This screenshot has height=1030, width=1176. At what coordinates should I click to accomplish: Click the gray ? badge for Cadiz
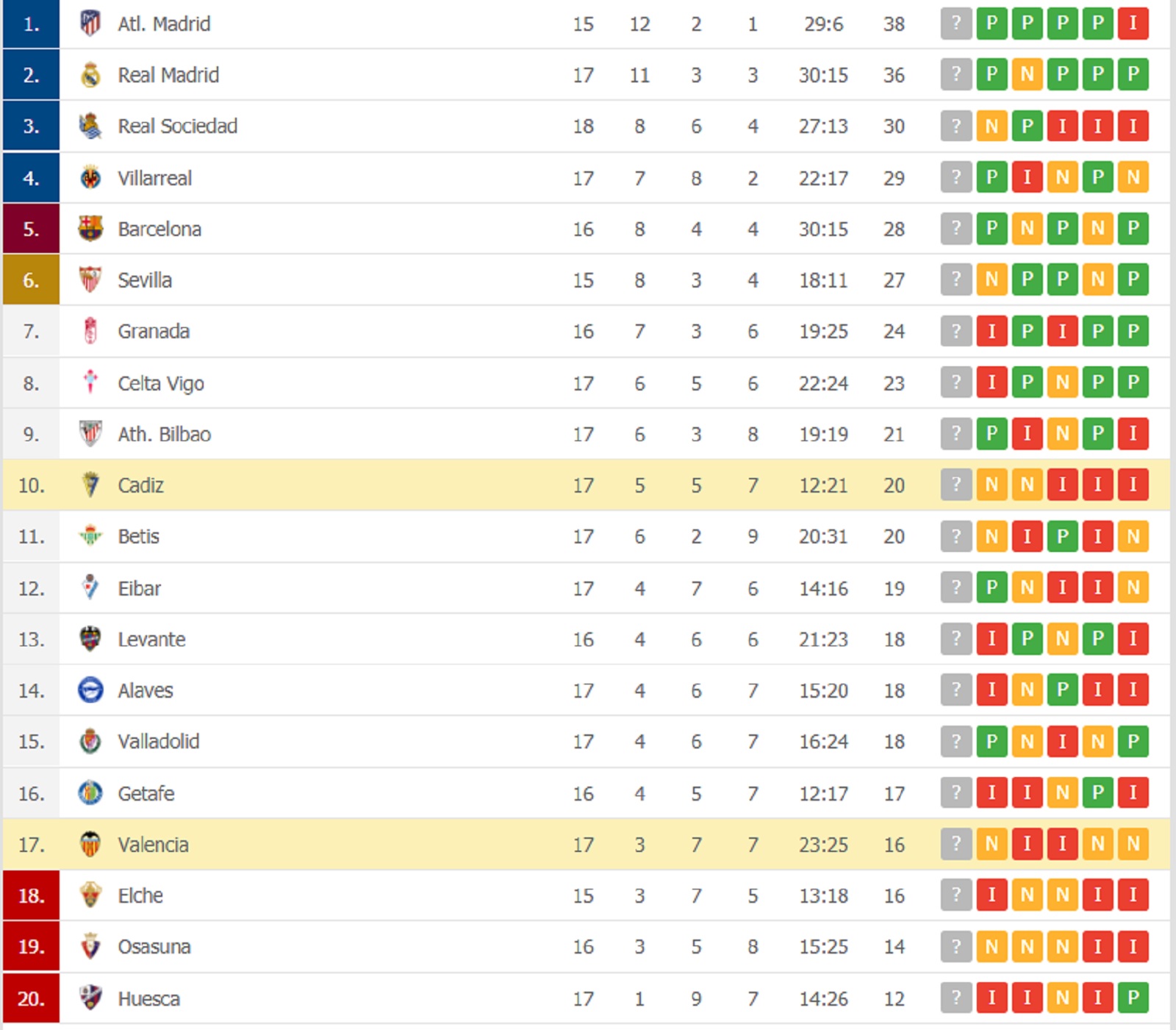[x=955, y=484]
